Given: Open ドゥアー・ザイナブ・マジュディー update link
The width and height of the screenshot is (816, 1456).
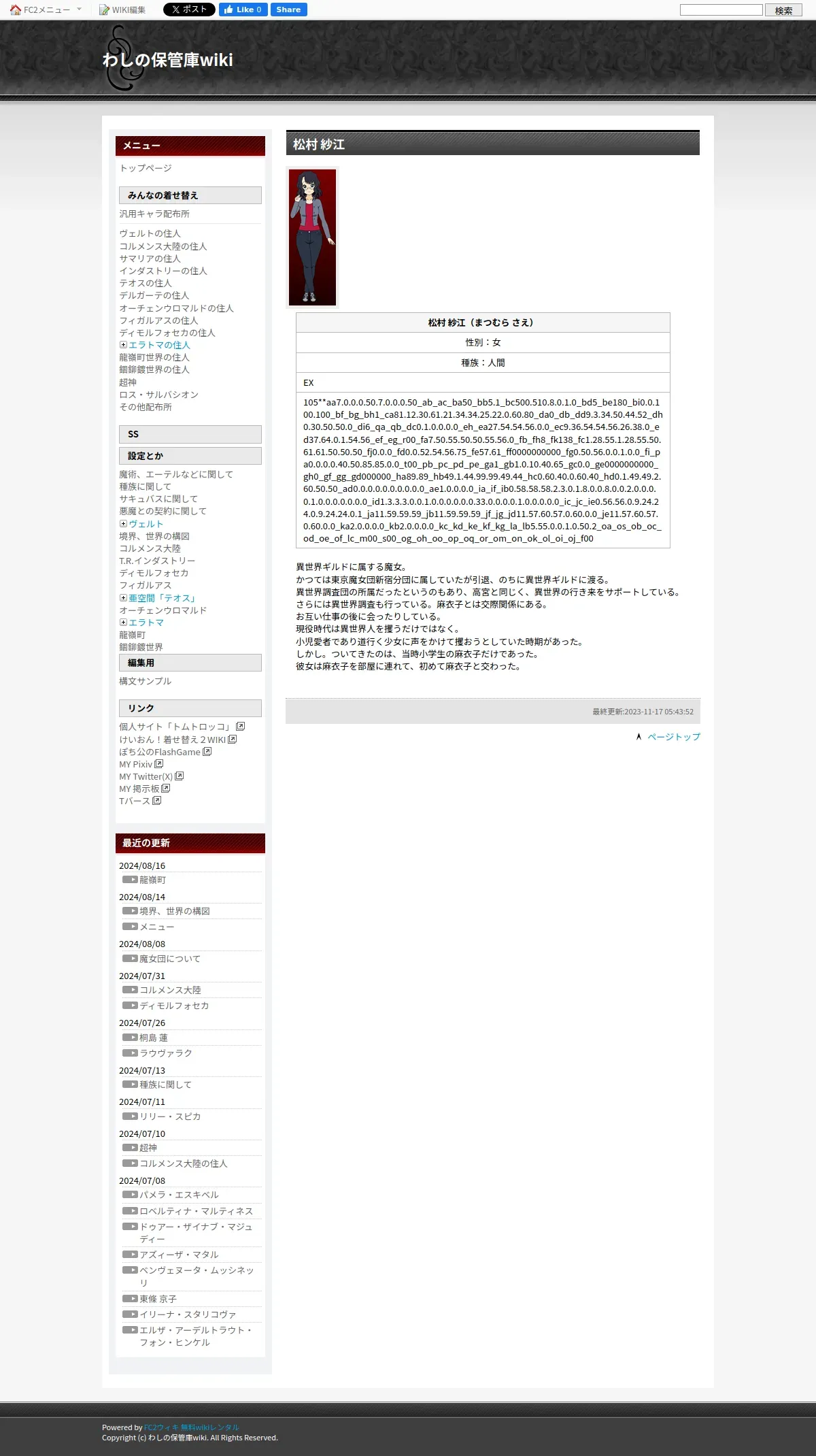Looking at the screenshot, I should coord(196,1233).
